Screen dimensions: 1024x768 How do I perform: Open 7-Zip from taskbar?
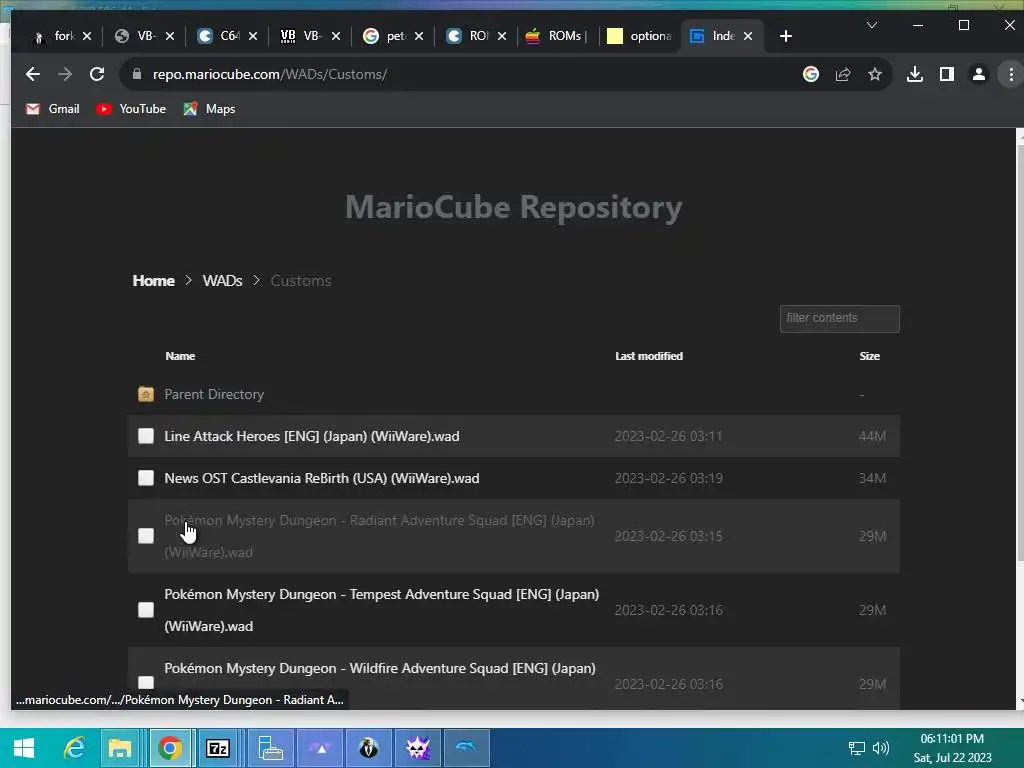click(217, 748)
